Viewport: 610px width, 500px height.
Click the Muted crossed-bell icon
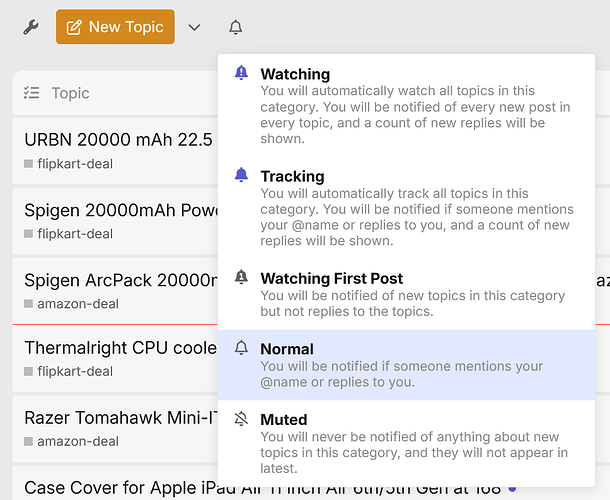click(x=241, y=419)
